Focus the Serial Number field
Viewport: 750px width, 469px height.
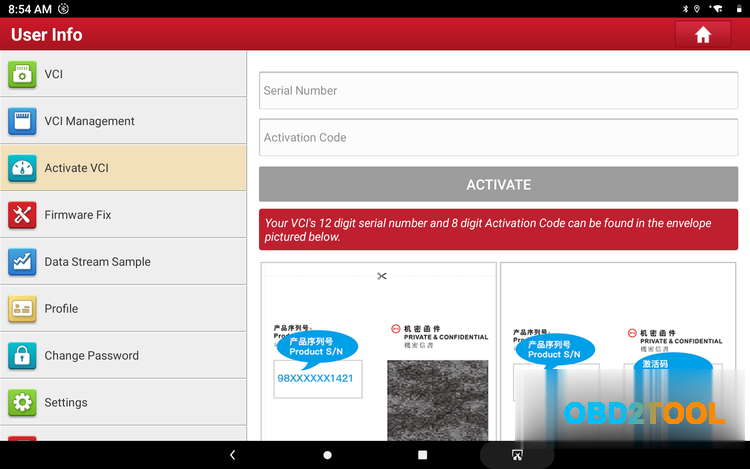coord(498,91)
